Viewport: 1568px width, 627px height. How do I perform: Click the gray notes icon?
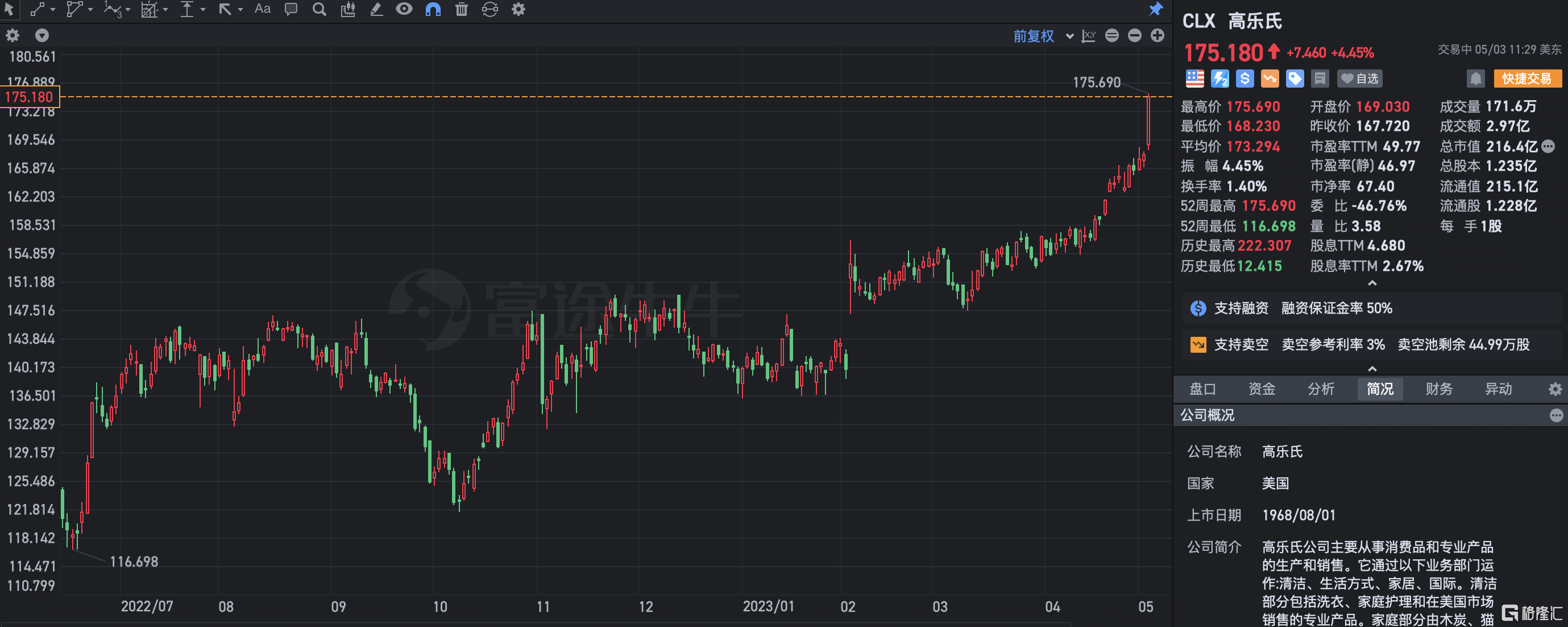(1319, 79)
